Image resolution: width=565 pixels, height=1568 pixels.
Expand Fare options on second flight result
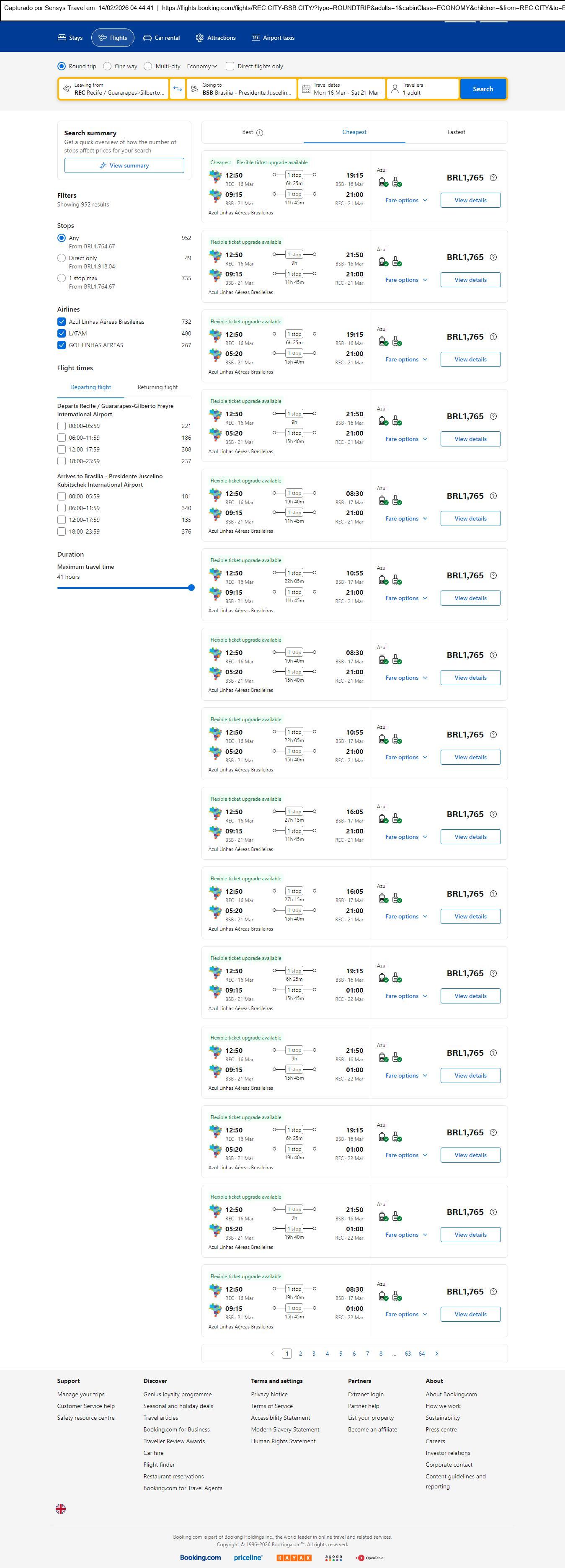click(406, 280)
